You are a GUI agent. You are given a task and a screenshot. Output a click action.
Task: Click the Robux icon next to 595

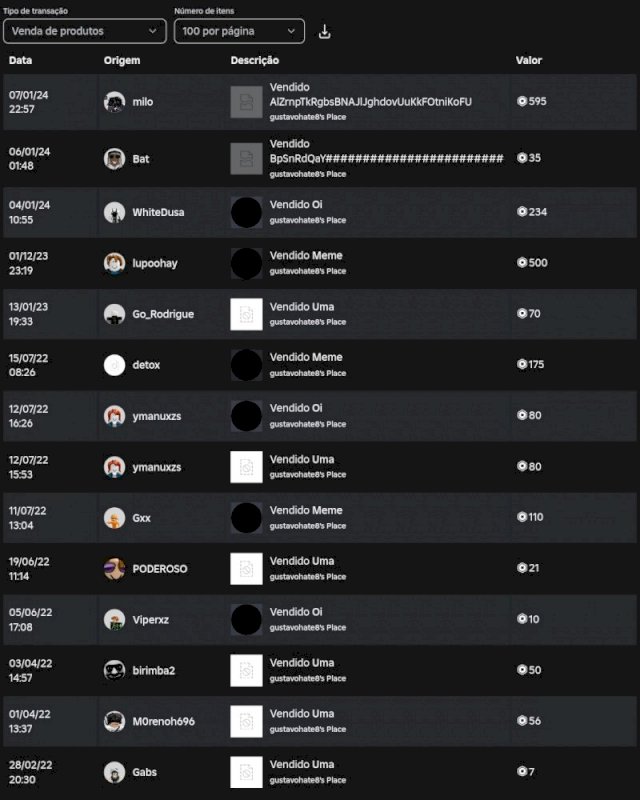(x=521, y=102)
